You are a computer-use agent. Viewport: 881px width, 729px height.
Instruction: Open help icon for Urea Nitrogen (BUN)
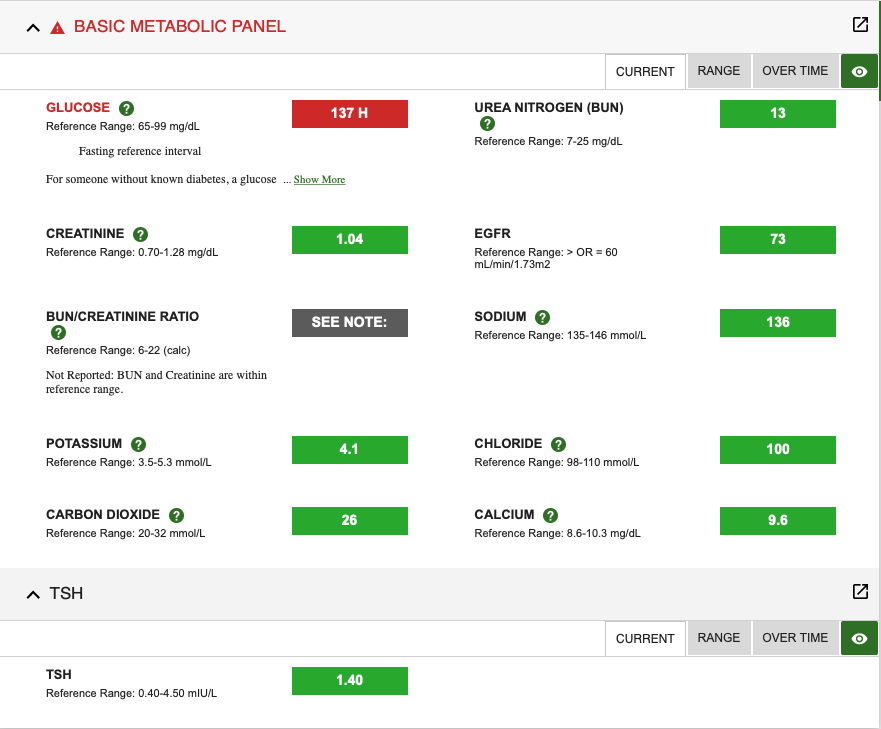[487, 124]
